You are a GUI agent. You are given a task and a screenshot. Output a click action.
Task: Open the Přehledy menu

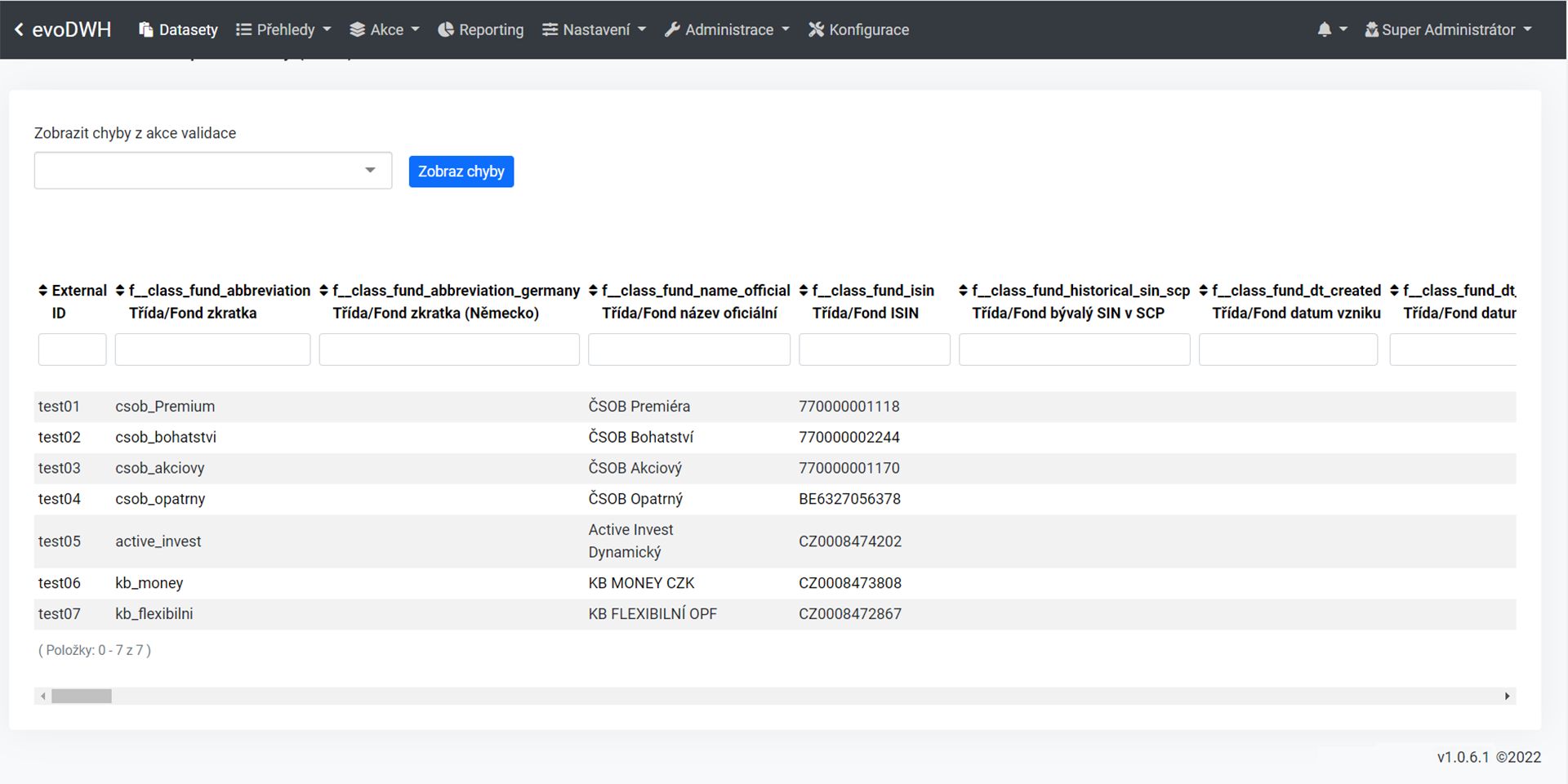283,29
